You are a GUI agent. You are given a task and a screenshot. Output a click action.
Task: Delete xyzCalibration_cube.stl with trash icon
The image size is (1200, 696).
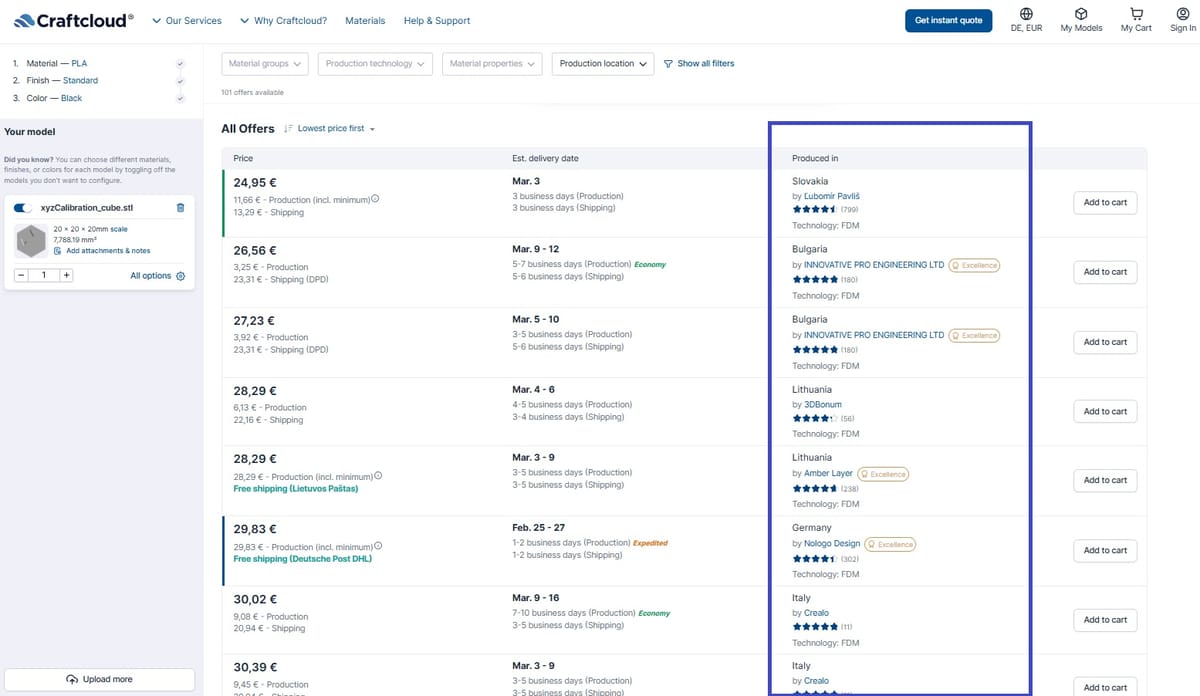pyautogui.click(x=180, y=208)
